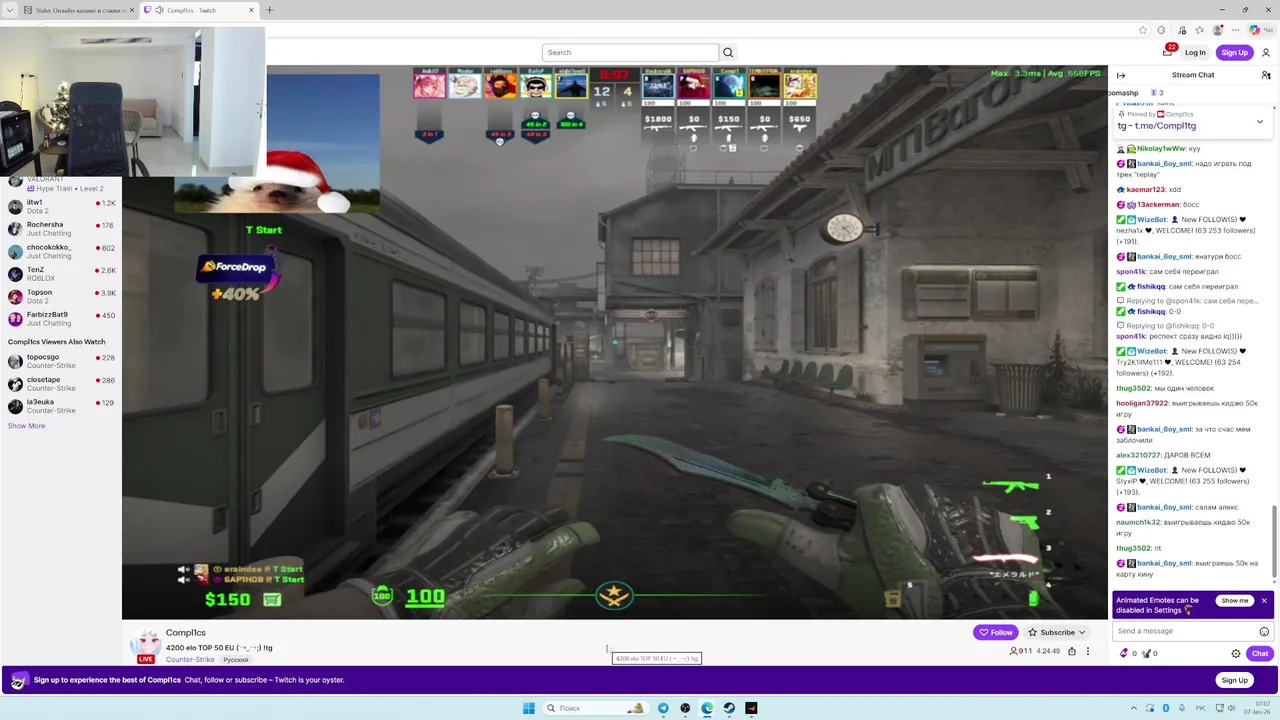Open Rochersha Just Chatting channel
The height and width of the screenshot is (720, 1280).
61,229
